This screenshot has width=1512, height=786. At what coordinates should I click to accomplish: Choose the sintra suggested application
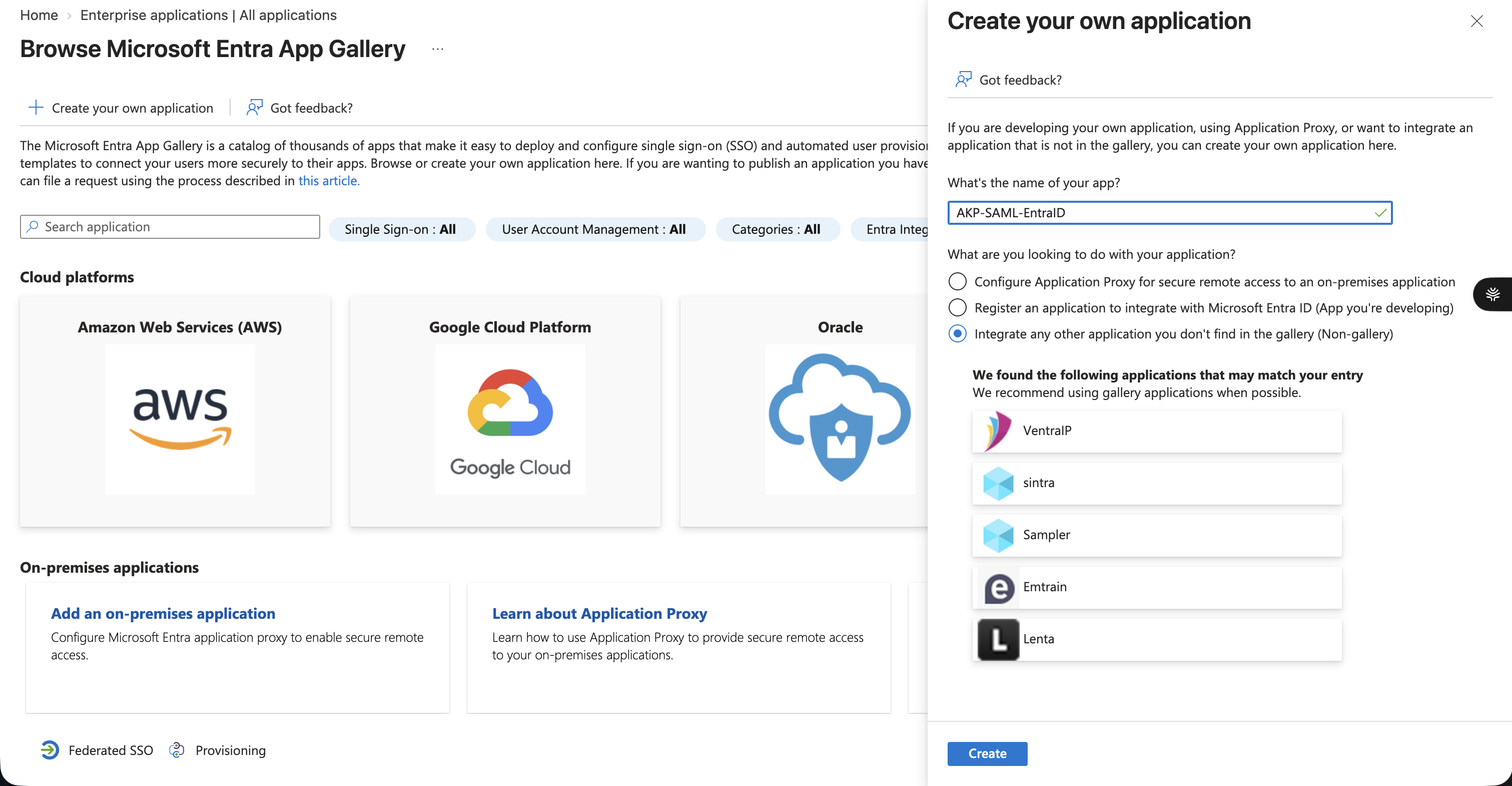[1157, 484]
